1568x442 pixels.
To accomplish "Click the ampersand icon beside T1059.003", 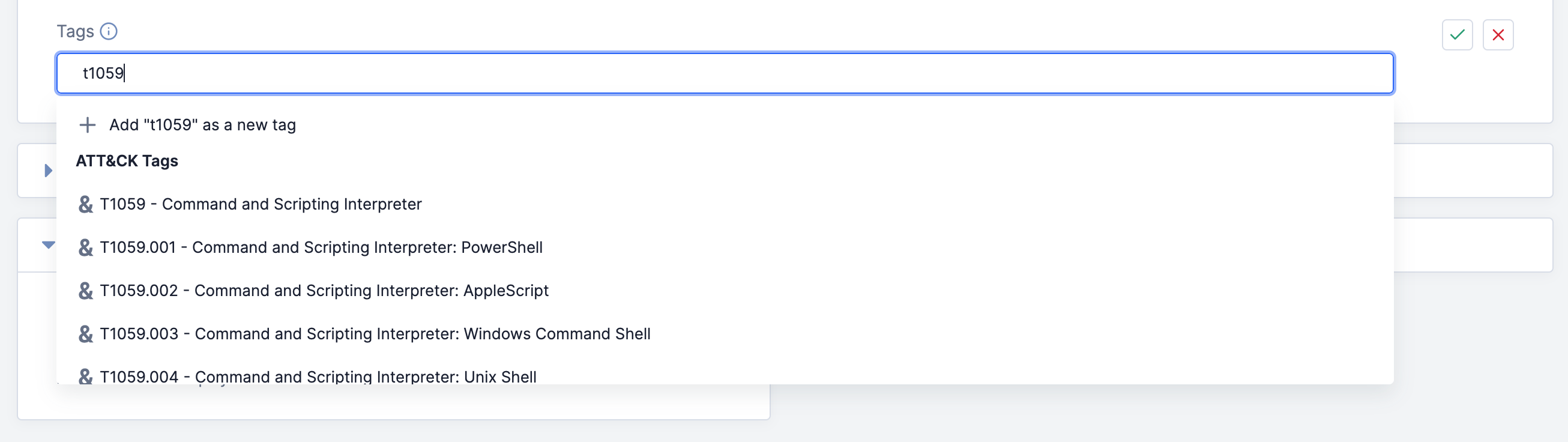I will coord(86,334).
